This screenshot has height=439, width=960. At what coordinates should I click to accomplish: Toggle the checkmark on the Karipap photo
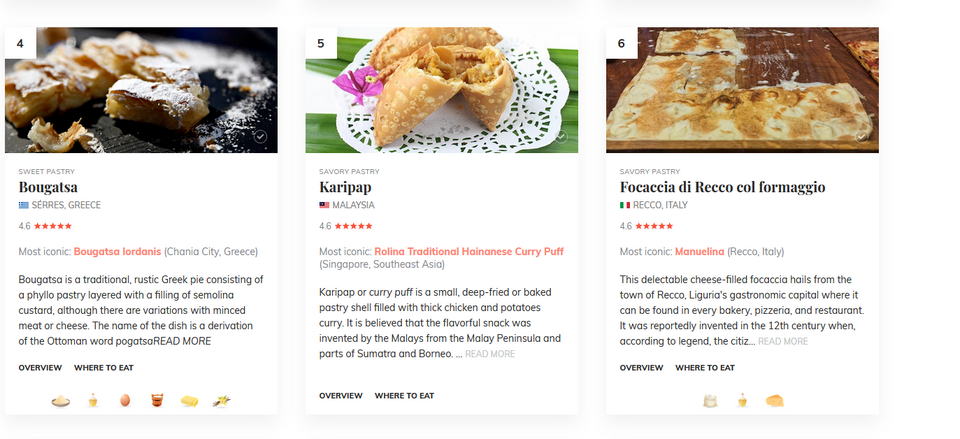[561, 137]
